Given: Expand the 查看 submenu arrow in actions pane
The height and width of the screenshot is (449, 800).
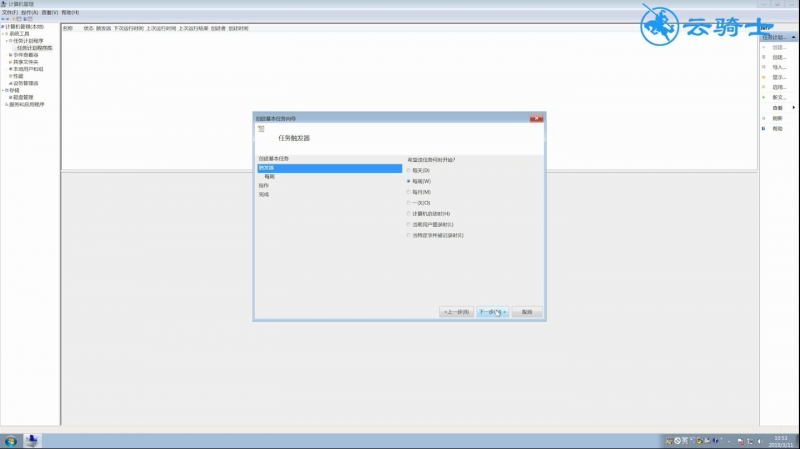Looking at the screenshot, I should [x=793, y=108].
